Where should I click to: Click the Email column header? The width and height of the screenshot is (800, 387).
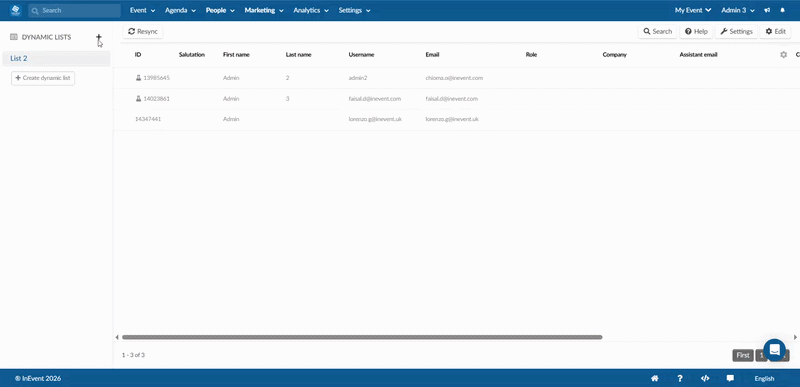point(432,55)
